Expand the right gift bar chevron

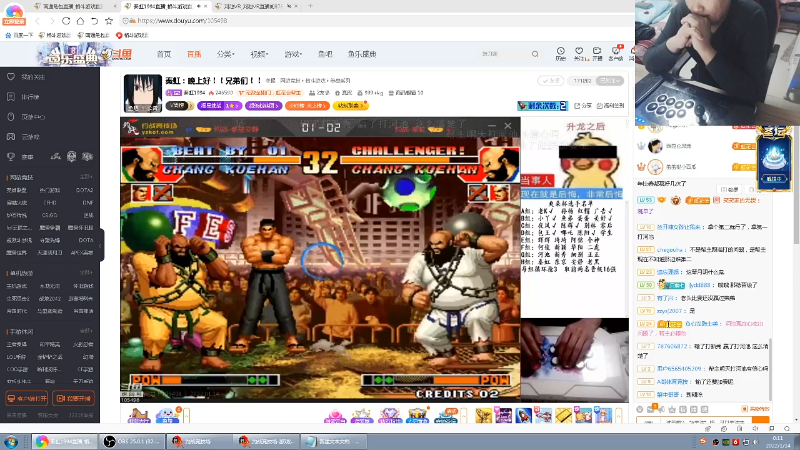[x=619, y=415]
